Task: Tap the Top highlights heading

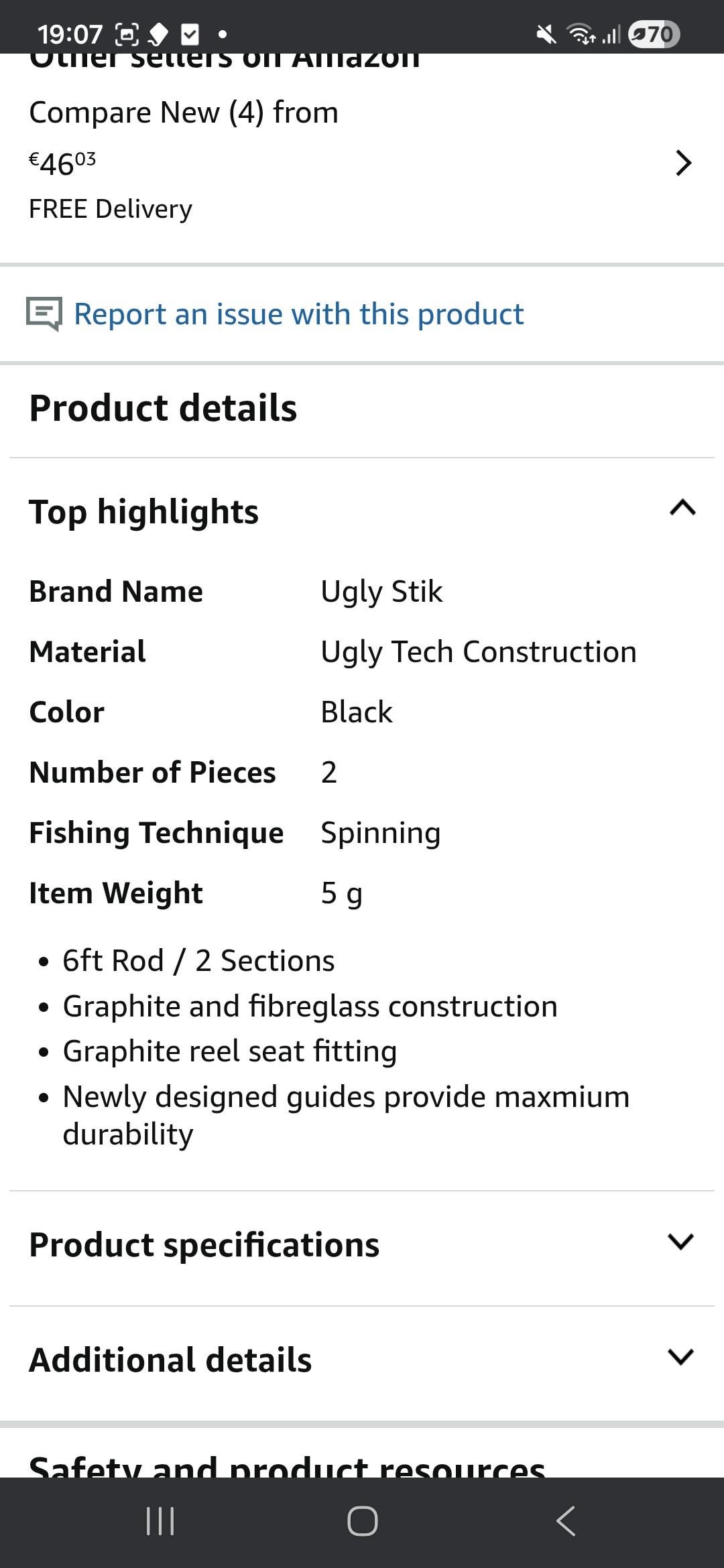Action: [x=143, y=512]
